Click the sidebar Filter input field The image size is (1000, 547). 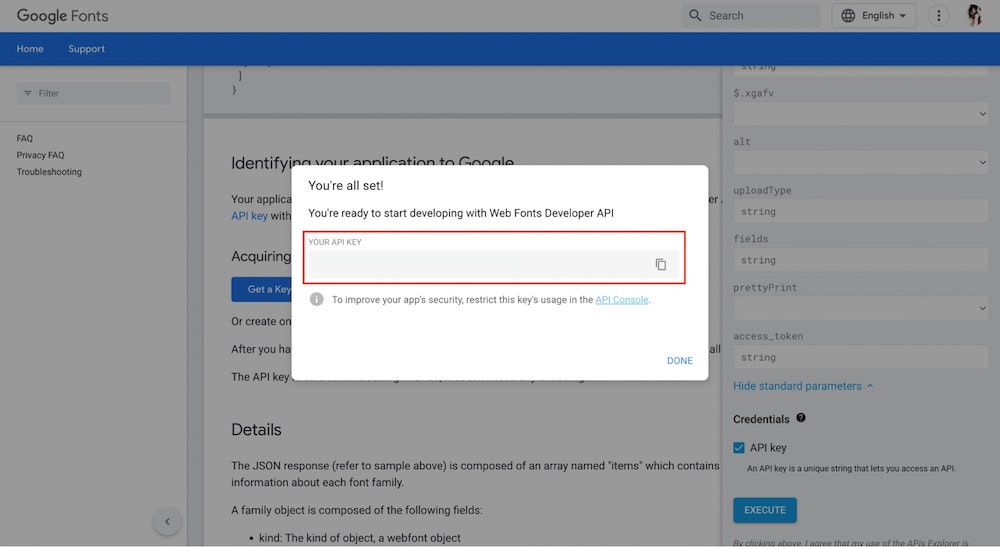(93, 93)
